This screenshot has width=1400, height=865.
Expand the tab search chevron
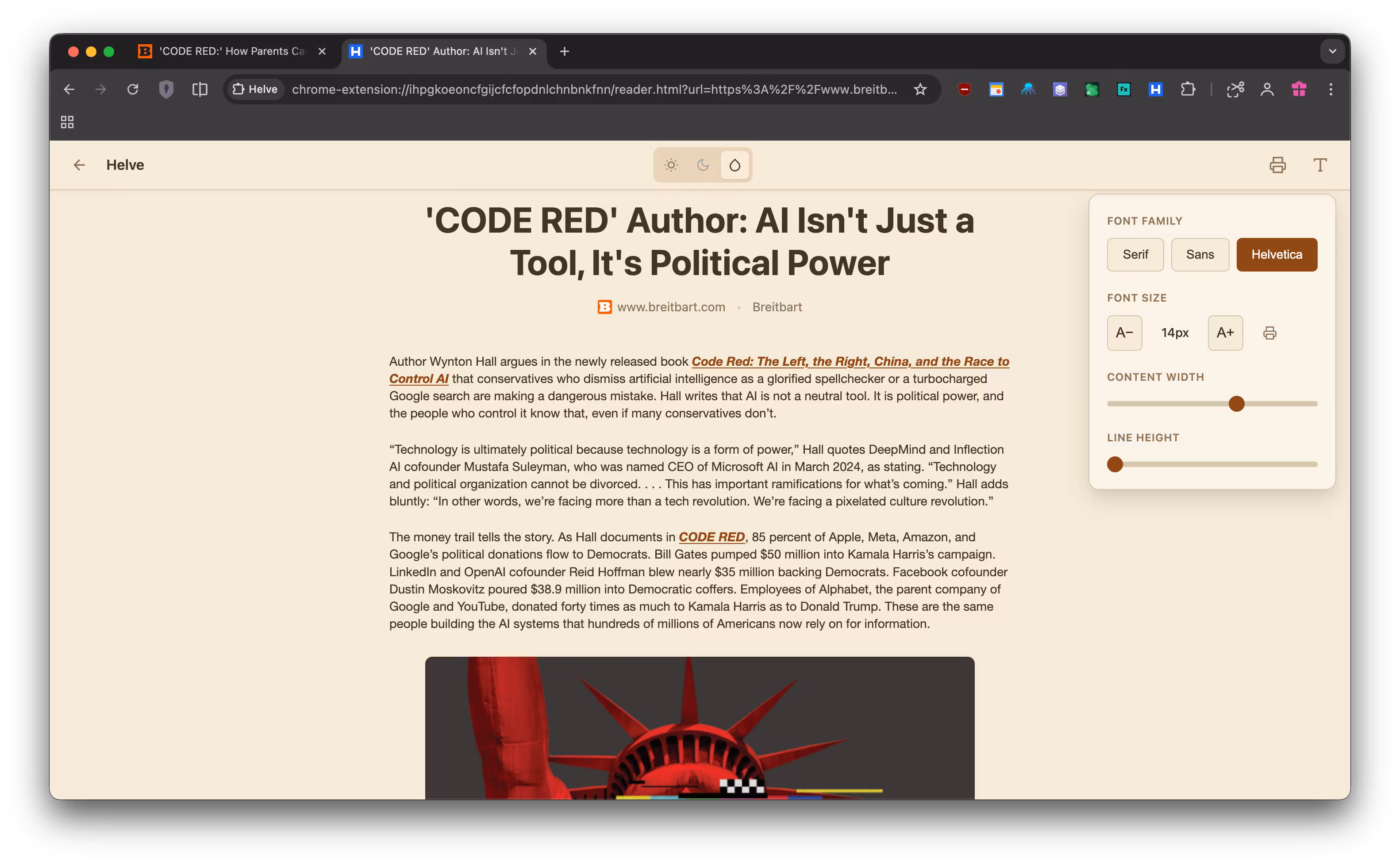(x=1332, y=51)
